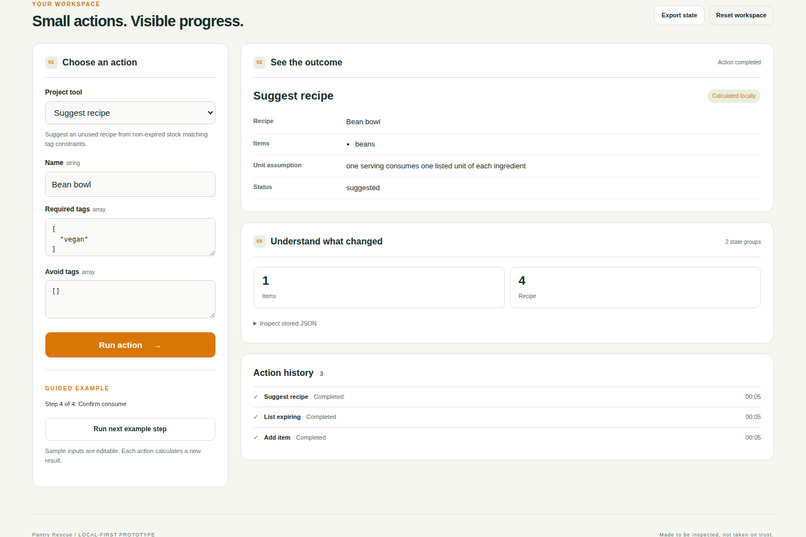Select Suggest recipe history row
This screenshot has width=806, height=537.
tap(507, 397)
